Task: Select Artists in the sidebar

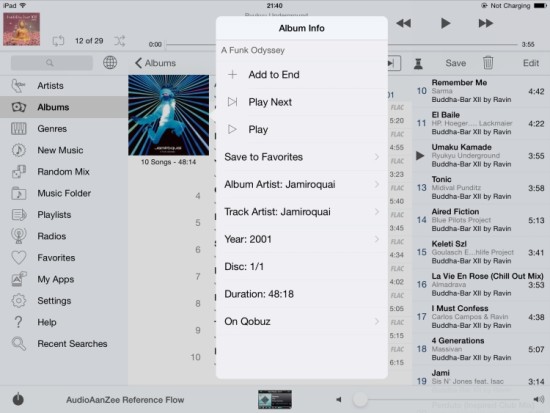Action: [x=64, y=86]
